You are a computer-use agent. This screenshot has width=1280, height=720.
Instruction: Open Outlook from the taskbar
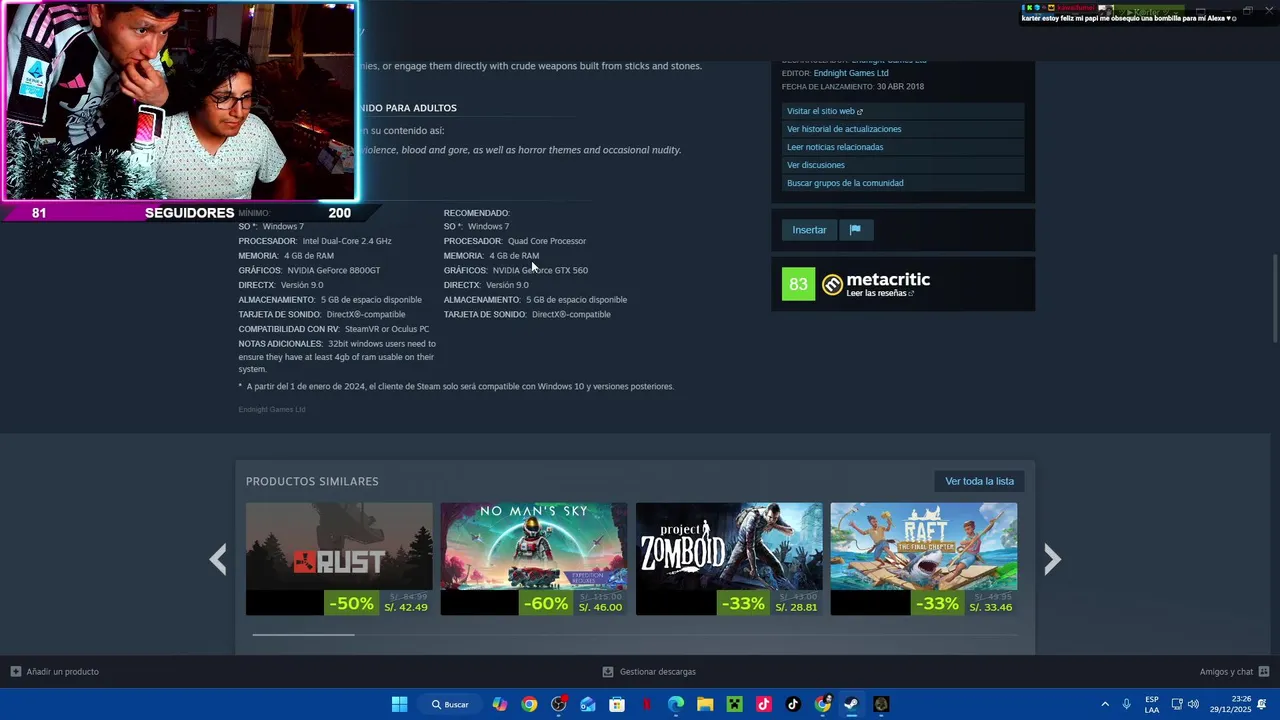588,704
